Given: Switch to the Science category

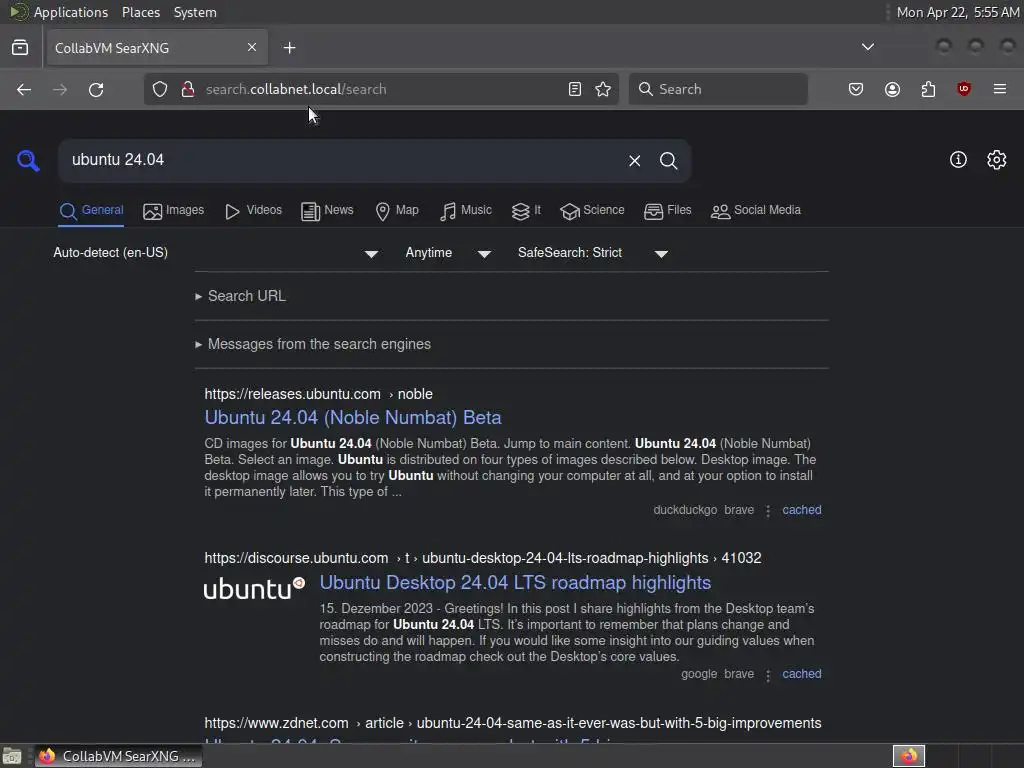Looking at the screenshot, I should point(592,210).
